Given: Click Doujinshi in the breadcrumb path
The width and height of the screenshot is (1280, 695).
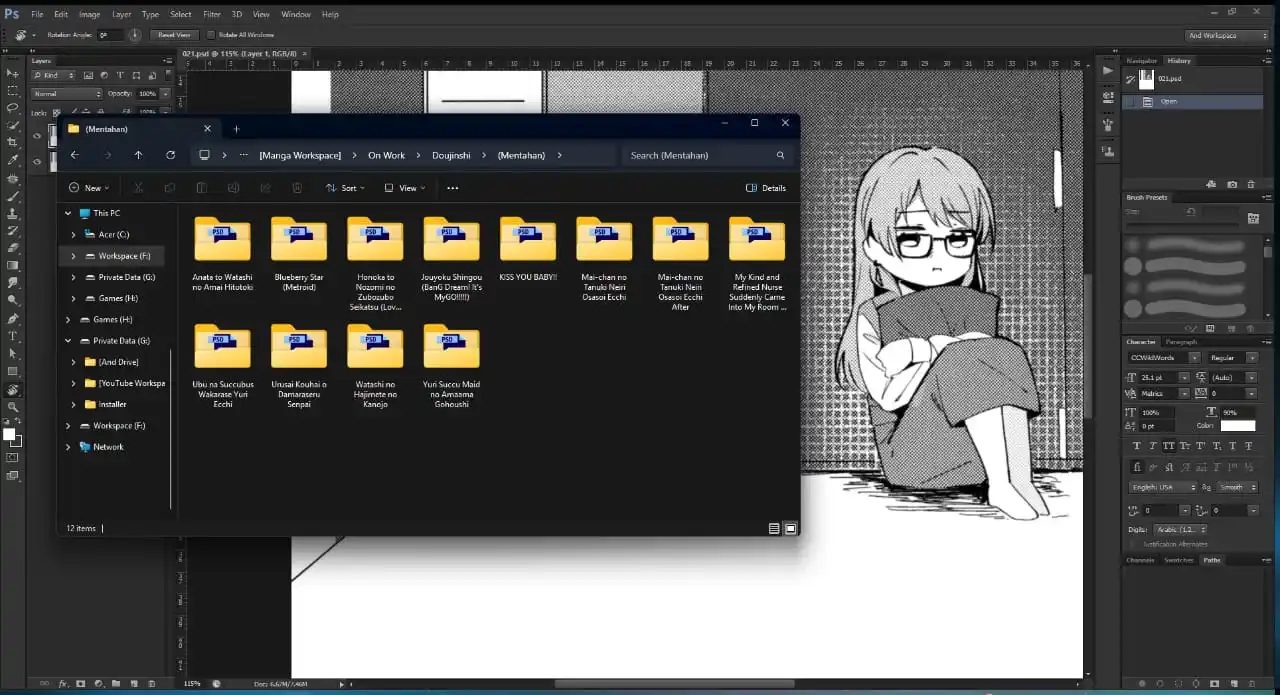Looking at the screenshot, I should (x=451, y=155).
